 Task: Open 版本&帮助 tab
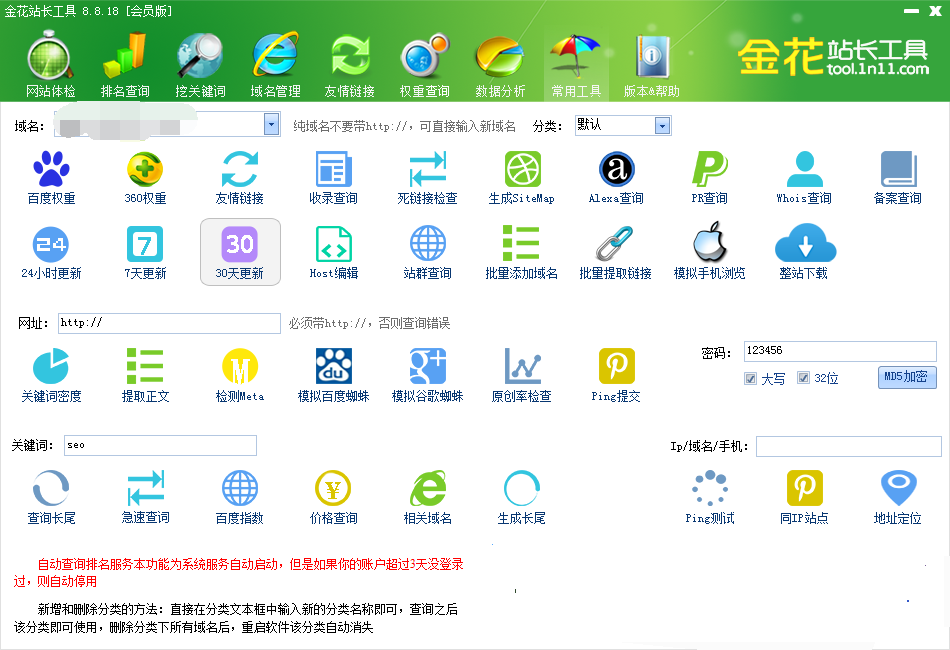coord(652,66)
